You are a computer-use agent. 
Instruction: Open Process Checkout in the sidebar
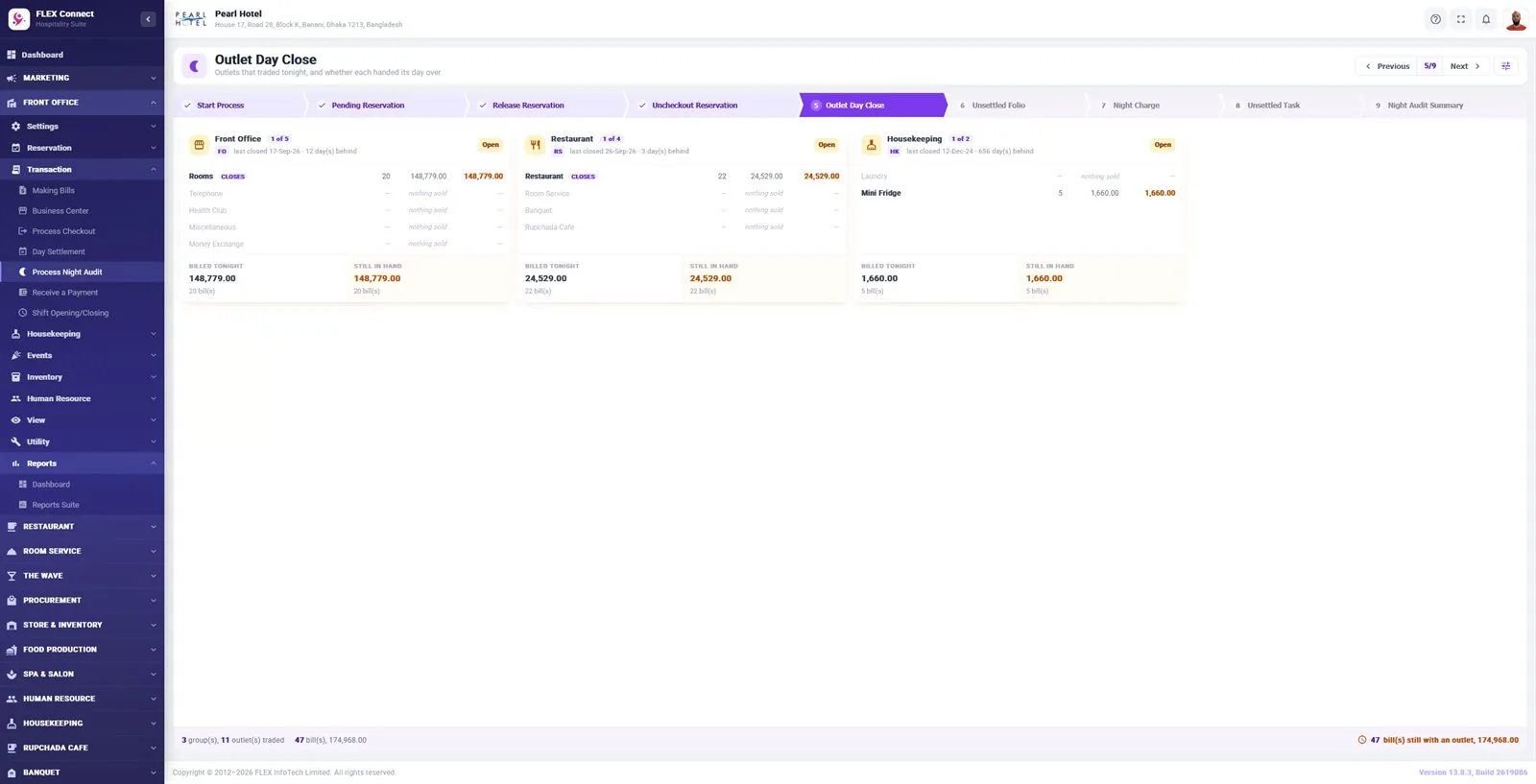click(x=82, y=231)
